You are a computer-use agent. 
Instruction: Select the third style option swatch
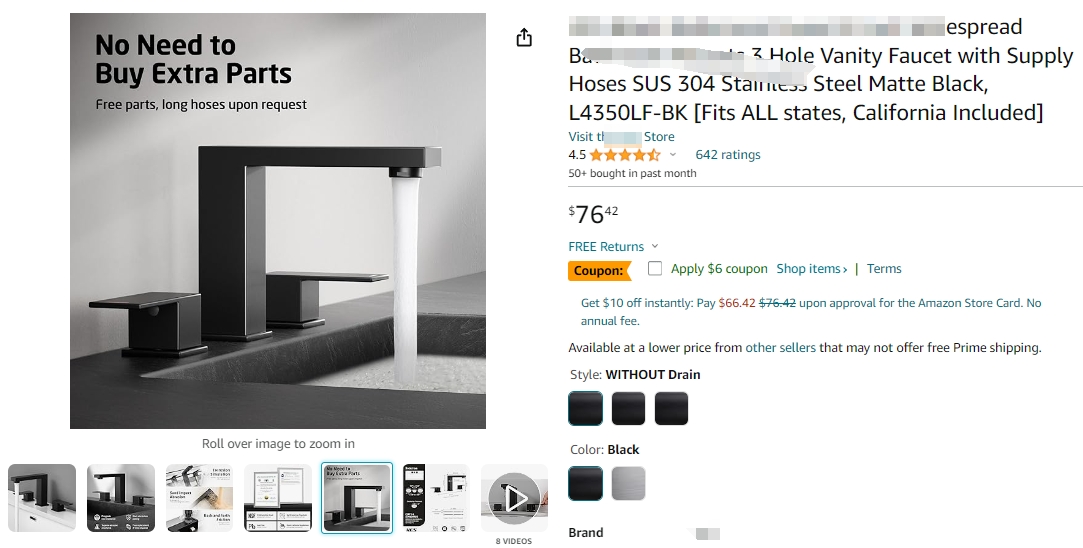(672, 408)
